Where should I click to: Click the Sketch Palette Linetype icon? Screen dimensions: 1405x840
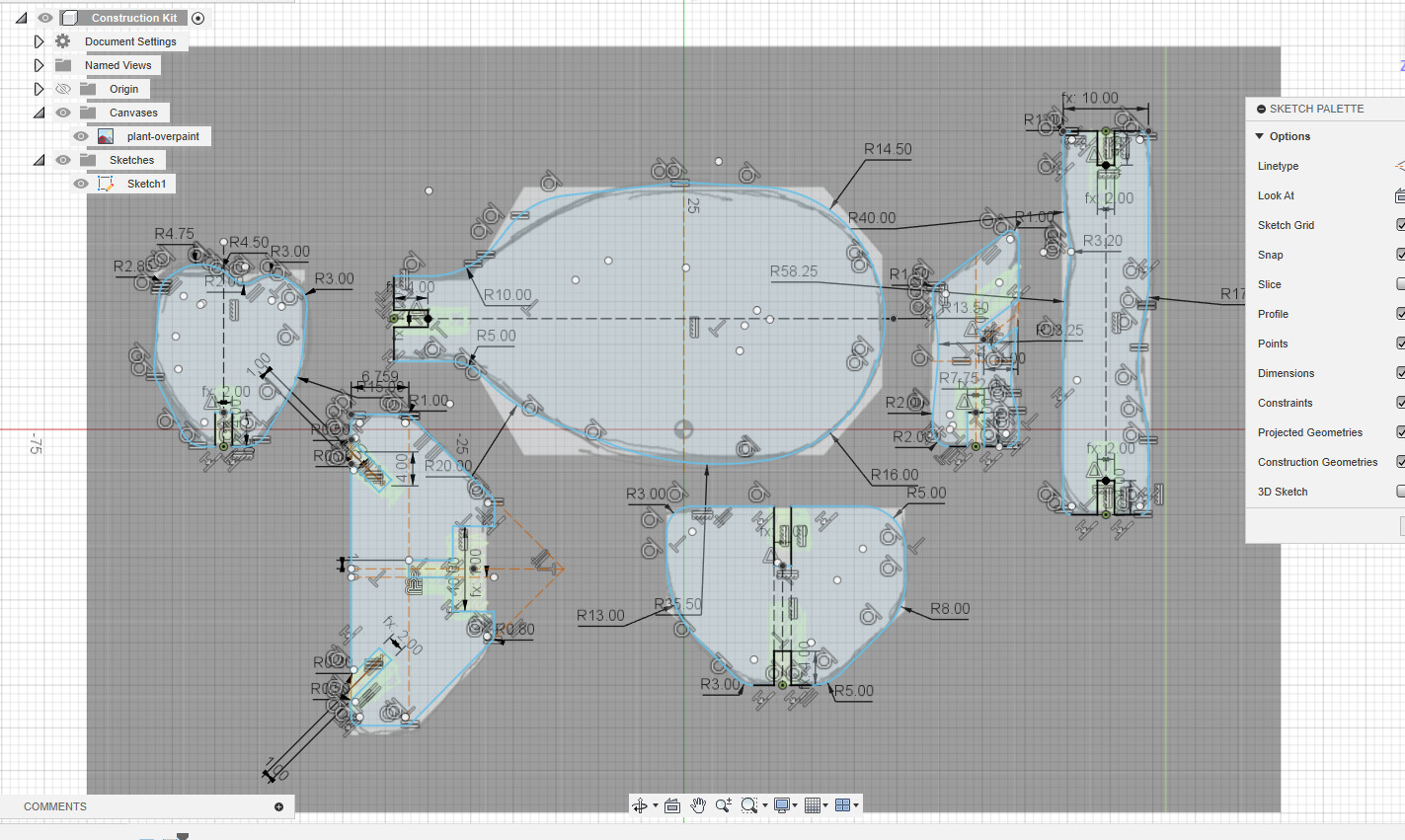point(1399,166)
